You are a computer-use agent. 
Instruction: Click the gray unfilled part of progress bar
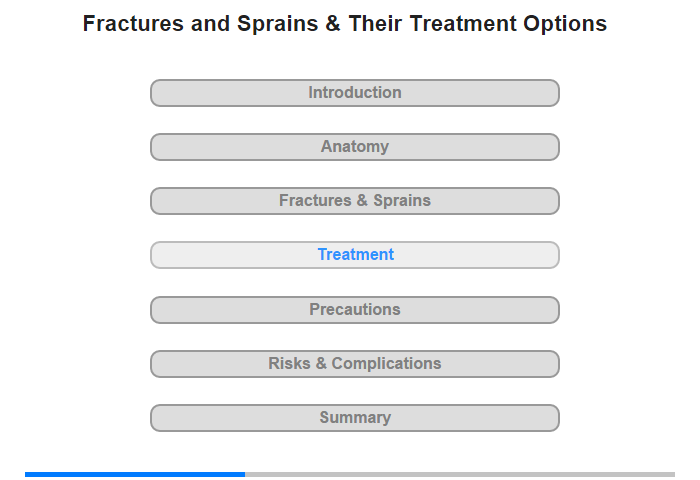coord(460,474)
